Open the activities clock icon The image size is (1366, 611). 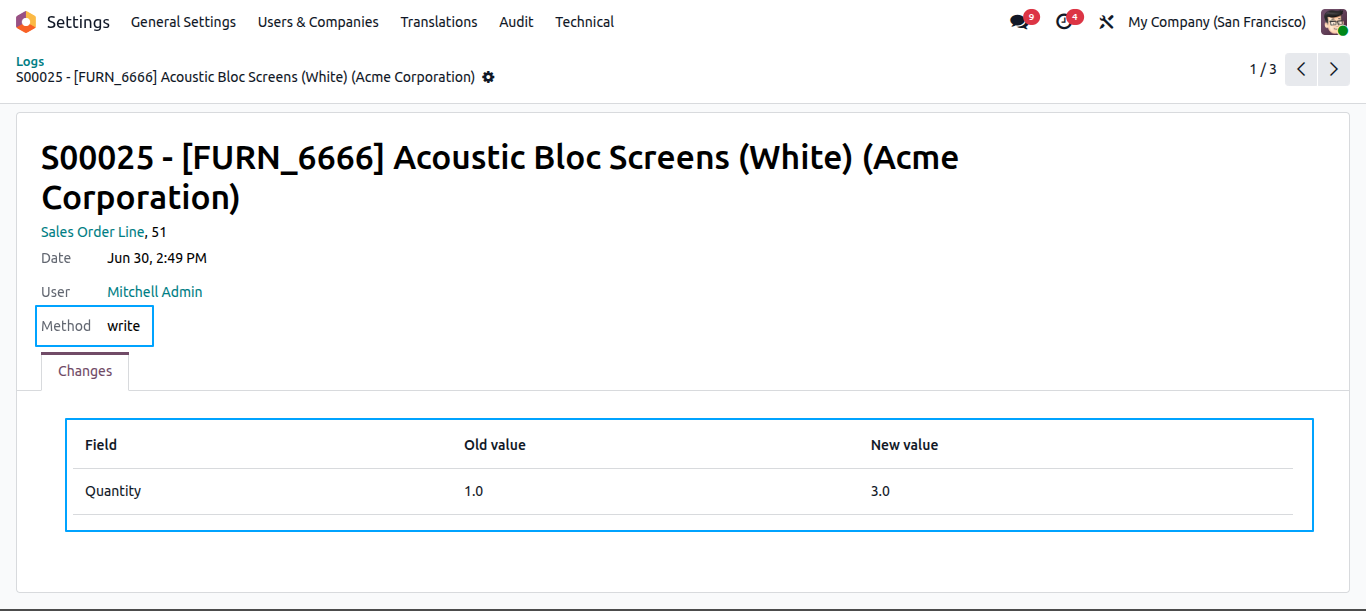1063,22
